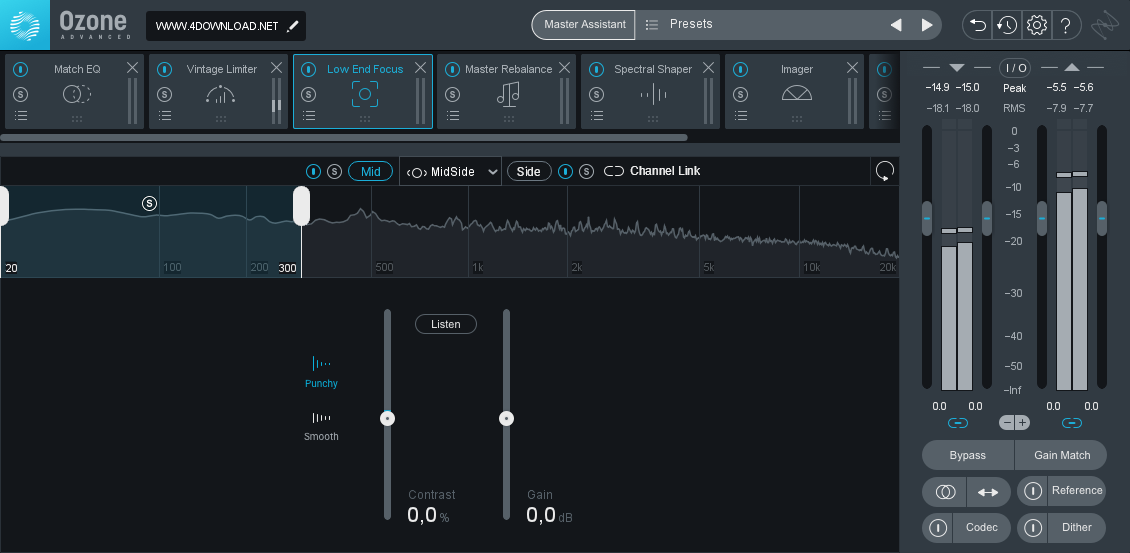This screenshot has width=1130, height=553.
Task: Toggle power for Low End Focus module
Action: tap(308, 69)
